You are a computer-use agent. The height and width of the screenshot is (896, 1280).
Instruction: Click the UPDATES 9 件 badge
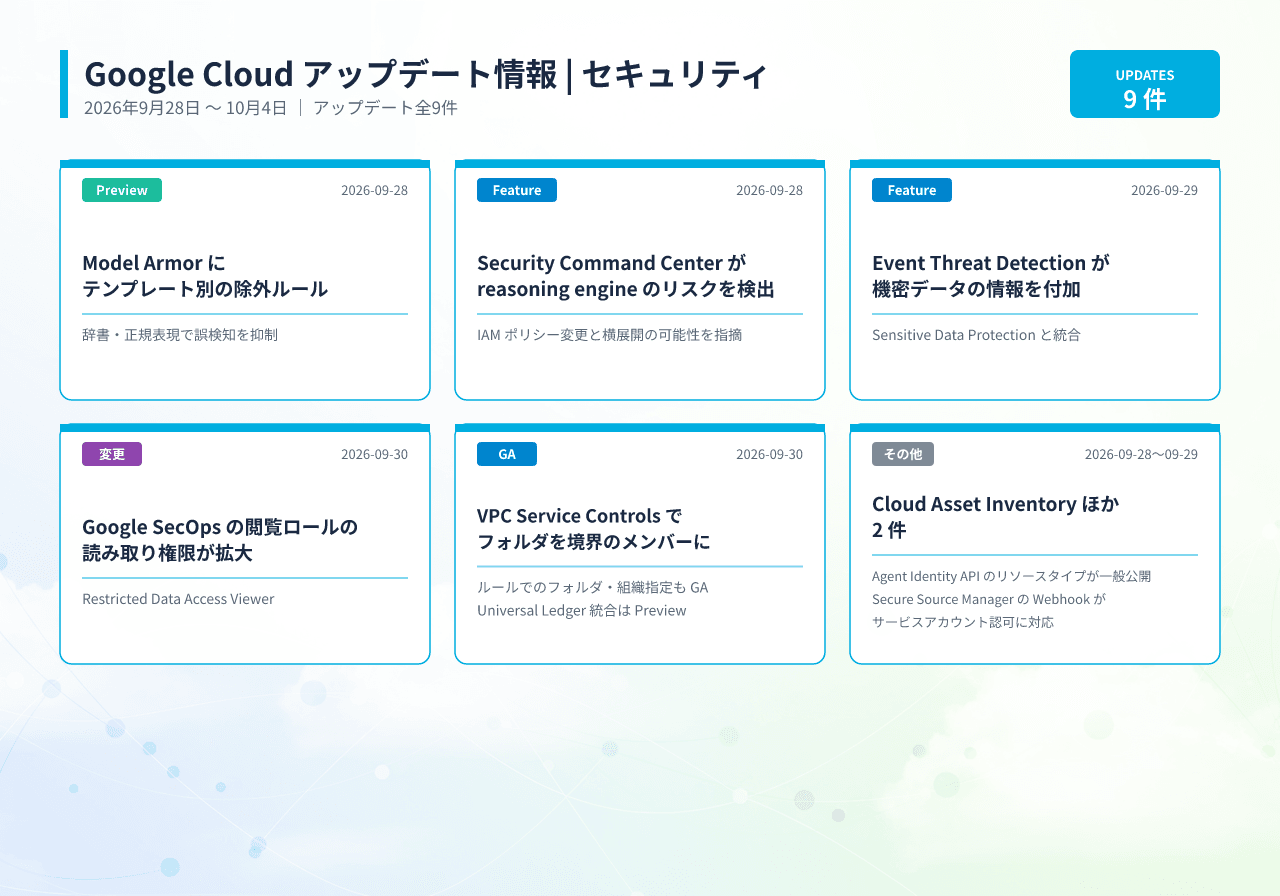(x=1145, y=84)
